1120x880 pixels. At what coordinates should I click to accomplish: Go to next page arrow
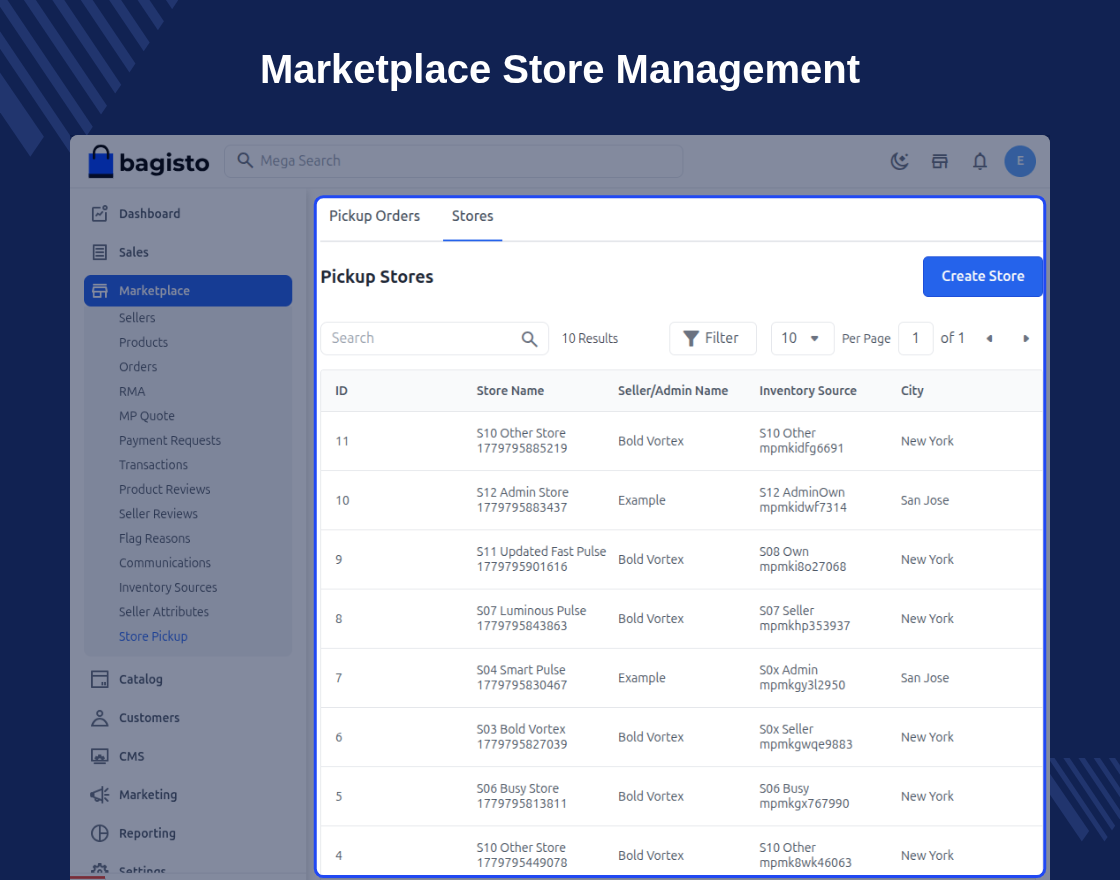[1026, 339]
